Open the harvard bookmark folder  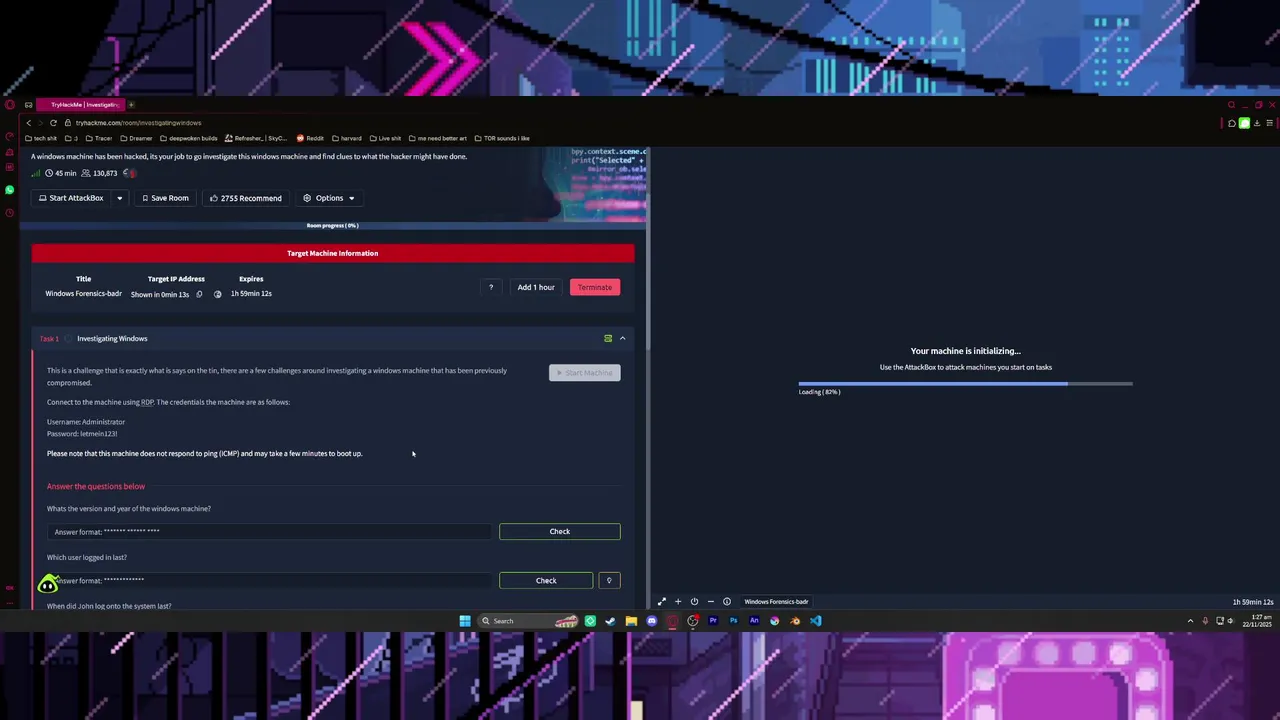(x=346, y=138)
